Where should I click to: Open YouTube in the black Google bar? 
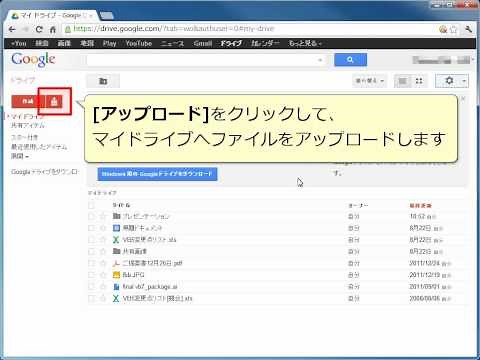point(139,43)
